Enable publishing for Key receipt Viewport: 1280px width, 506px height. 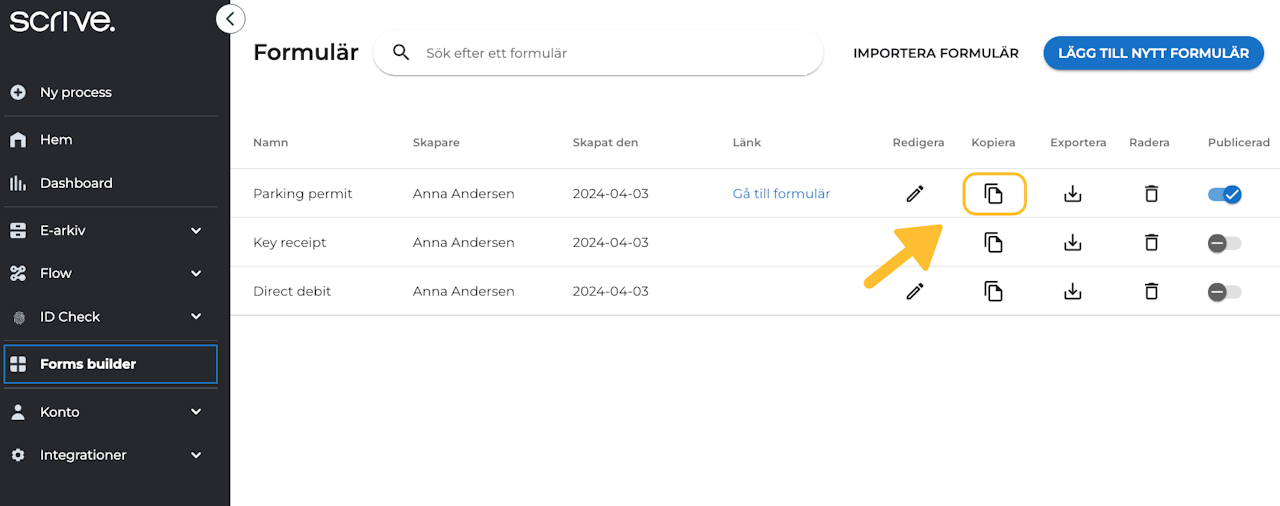(1224, 243)
